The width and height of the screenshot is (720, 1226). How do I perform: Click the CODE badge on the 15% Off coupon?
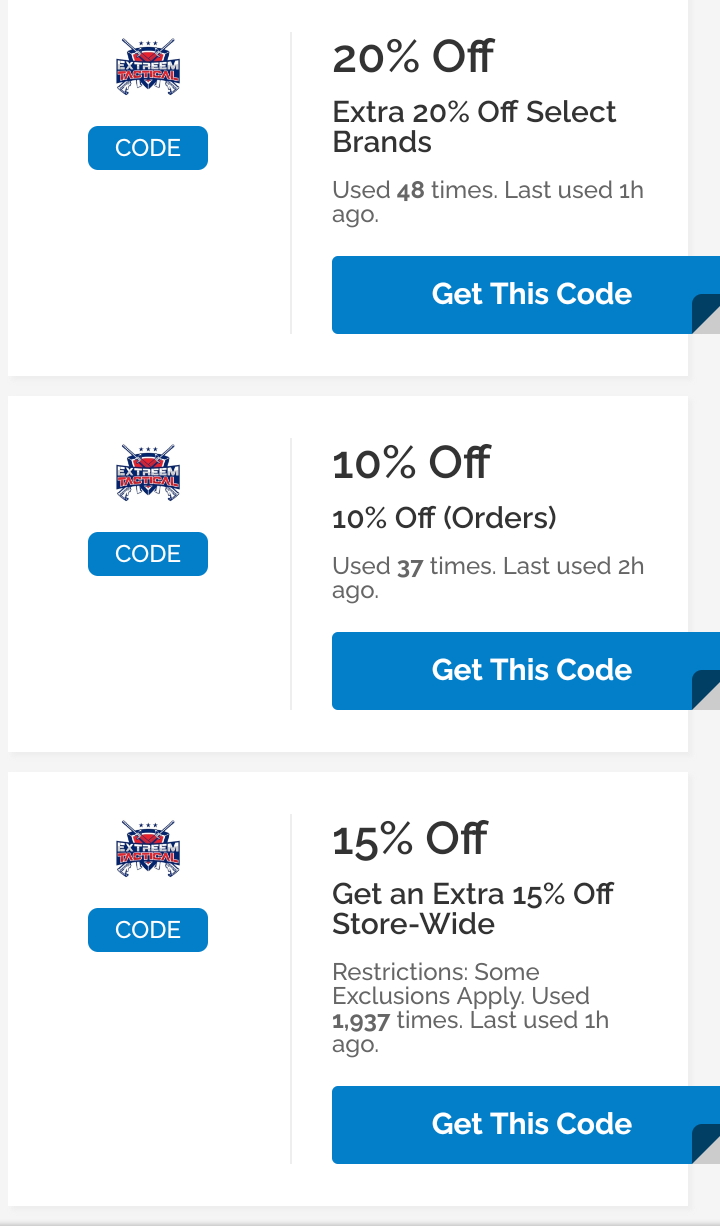coord(148,930)
